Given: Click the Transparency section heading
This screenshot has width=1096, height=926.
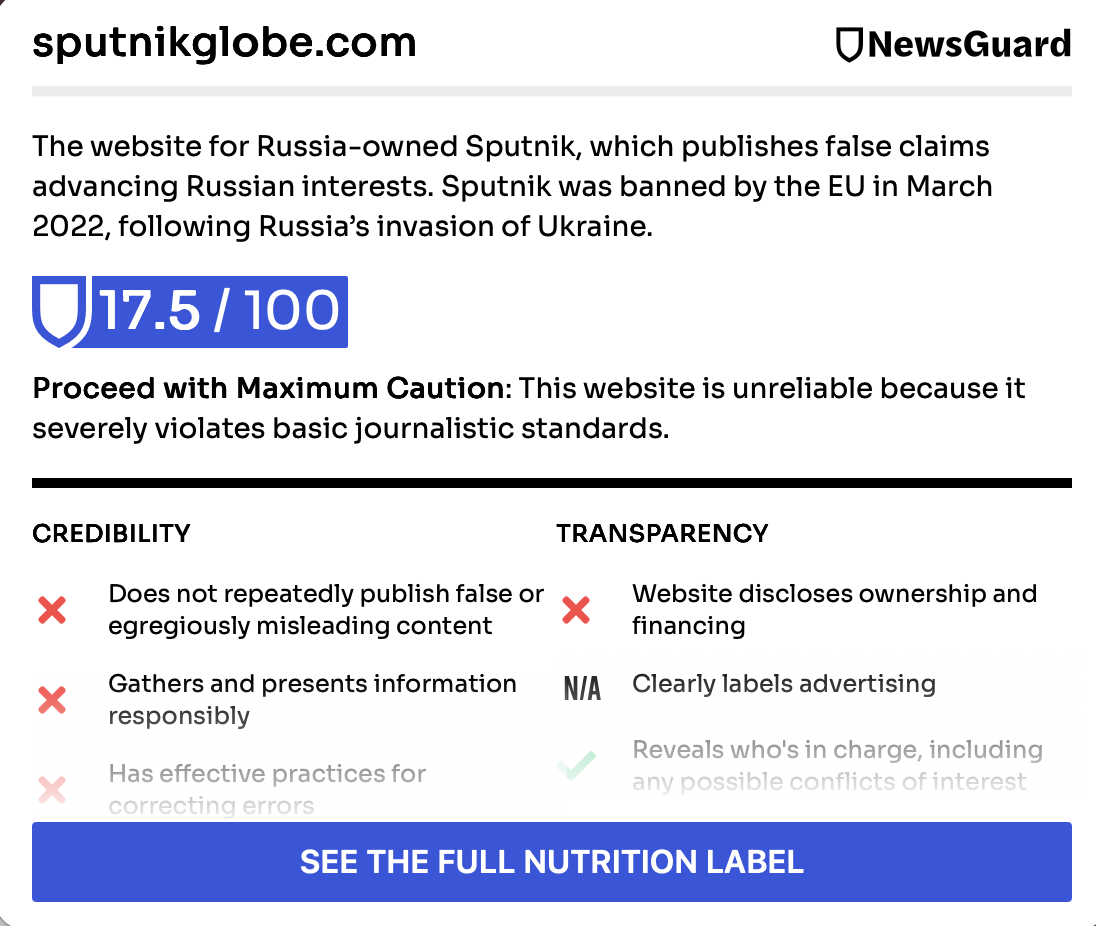Looking at the screenshot, I should [662, 533].
